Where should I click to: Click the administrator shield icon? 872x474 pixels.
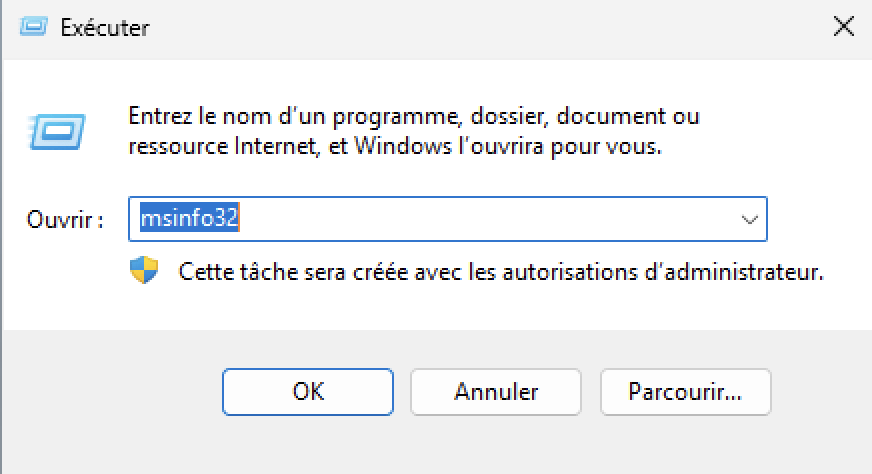tap(144, 270)
